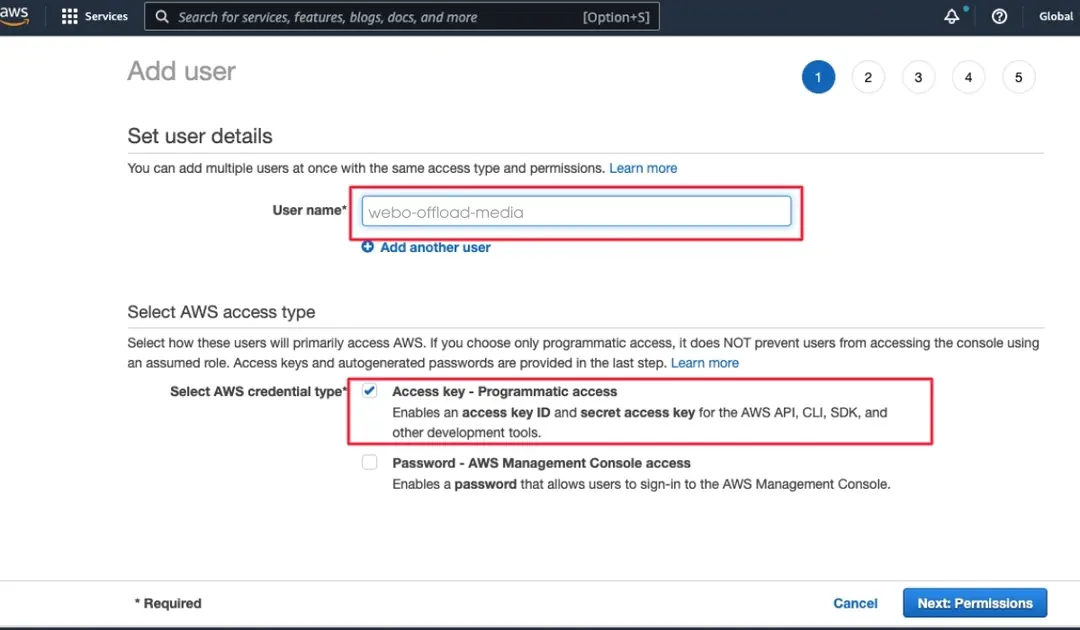Go to wizard step 5 circle

[x=1018, y=77]
